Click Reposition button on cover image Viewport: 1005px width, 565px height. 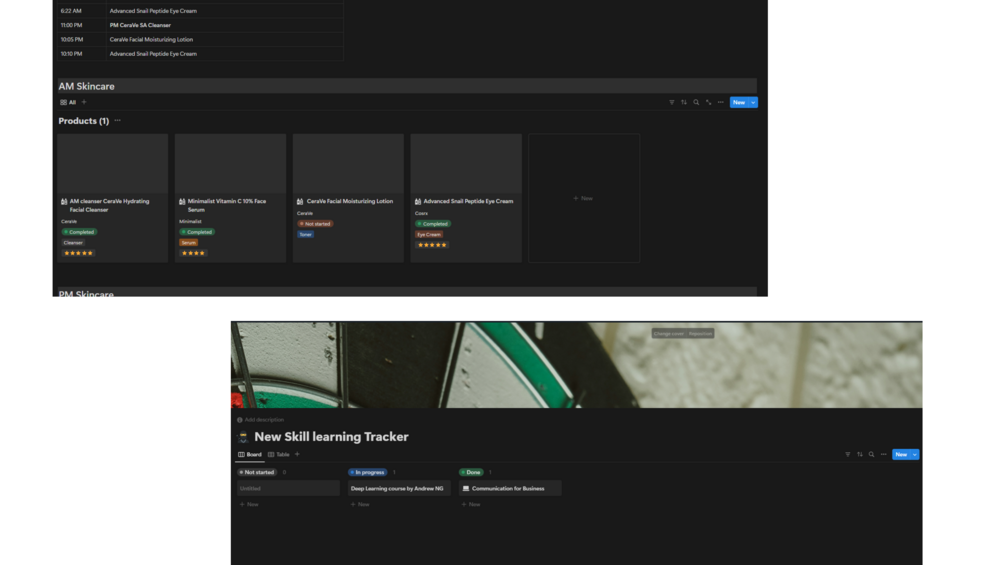[700, 333]
